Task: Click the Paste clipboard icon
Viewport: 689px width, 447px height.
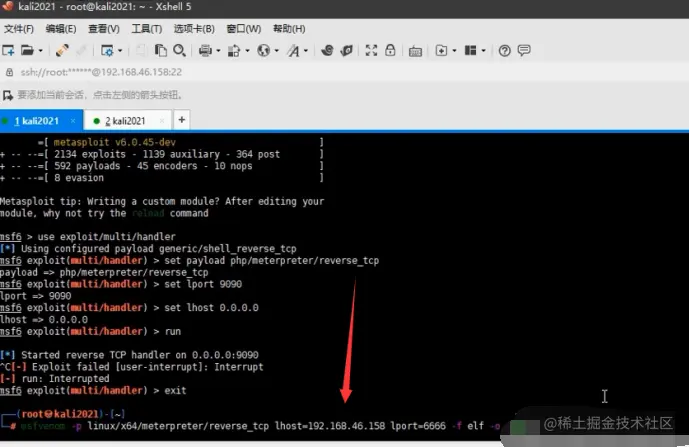Action: pyautogui.click(x=160, y=51)
